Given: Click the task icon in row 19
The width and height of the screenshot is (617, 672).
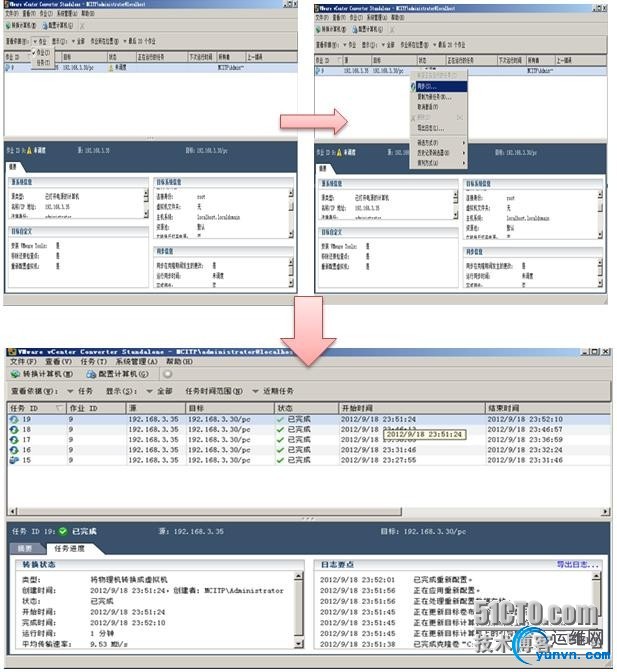Looking at the screenshot, I should coord(14,419).
